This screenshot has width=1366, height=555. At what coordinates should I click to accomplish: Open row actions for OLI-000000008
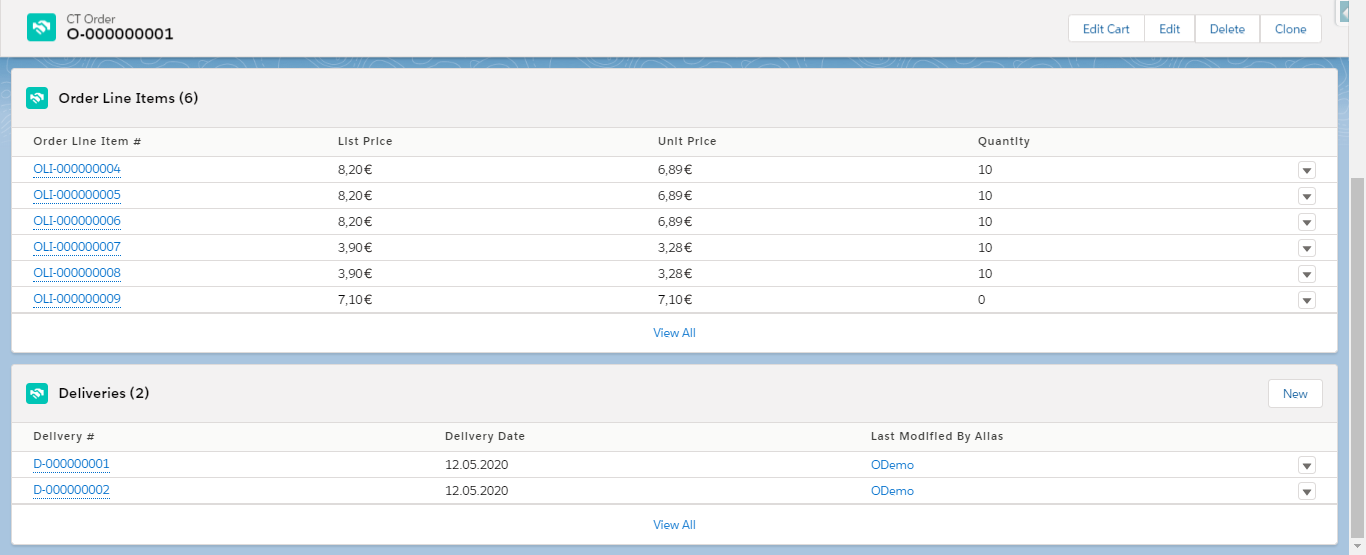point(1306,274)
